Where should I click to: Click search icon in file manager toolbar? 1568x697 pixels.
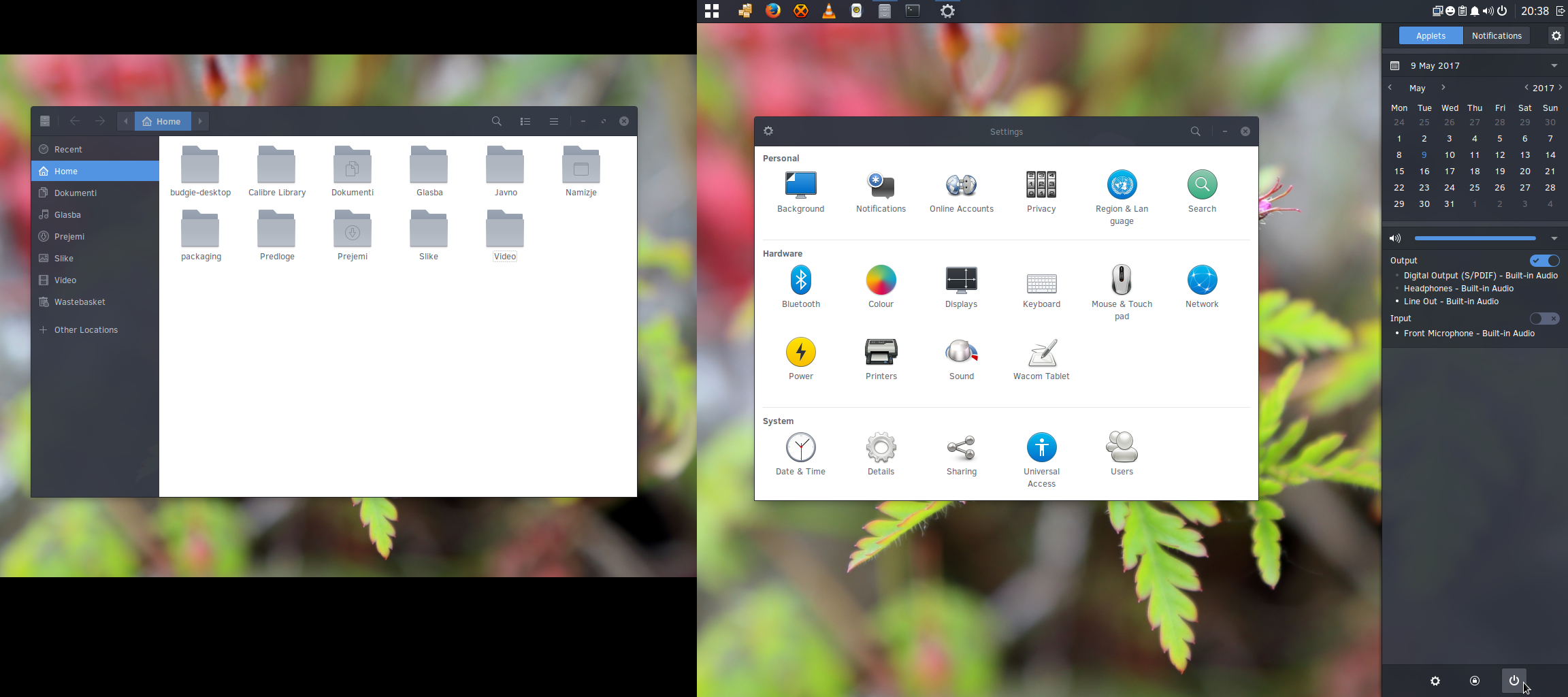497,121
